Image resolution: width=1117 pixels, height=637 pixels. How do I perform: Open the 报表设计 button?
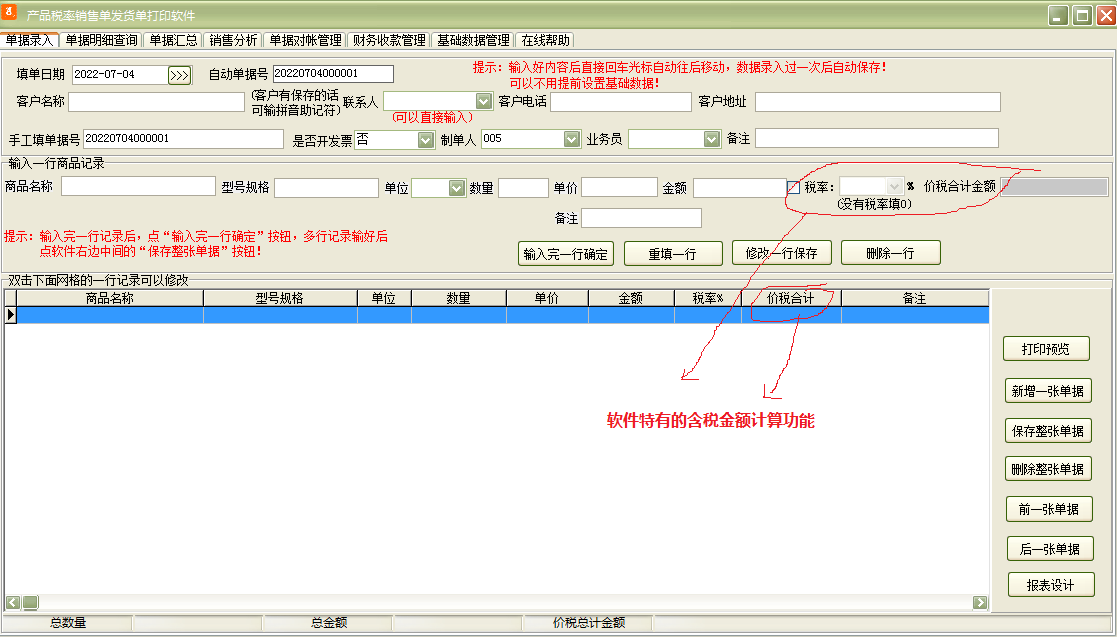1050,585
